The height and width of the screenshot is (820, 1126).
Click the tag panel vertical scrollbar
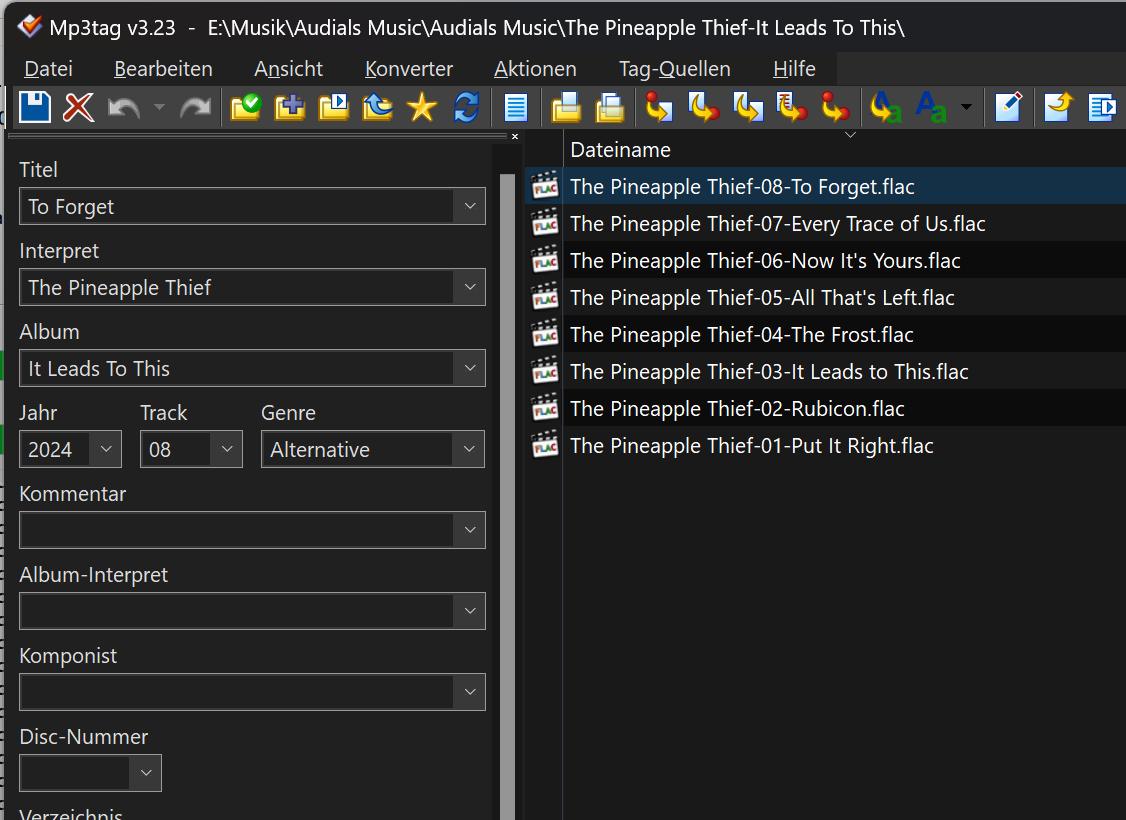coord(507,495)
